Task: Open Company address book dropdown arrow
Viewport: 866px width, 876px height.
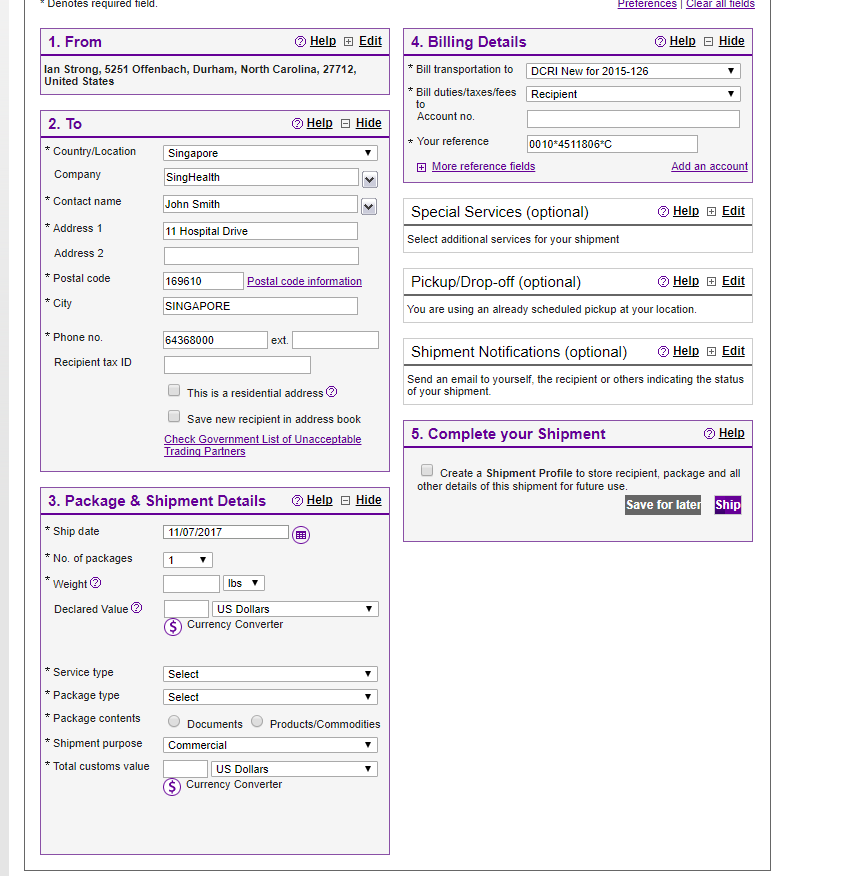Action: pyautogui.click(x=369, y=180)
